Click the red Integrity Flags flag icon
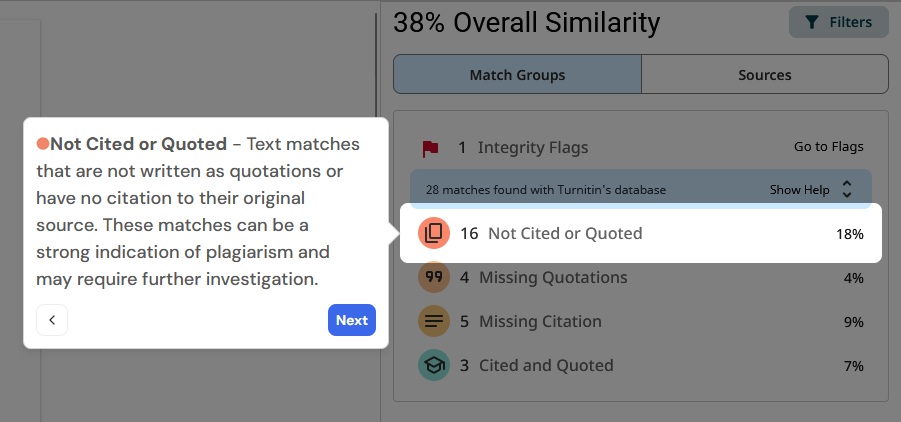Image resolution: width=901 pixels, height=422 pixels. 430,148
